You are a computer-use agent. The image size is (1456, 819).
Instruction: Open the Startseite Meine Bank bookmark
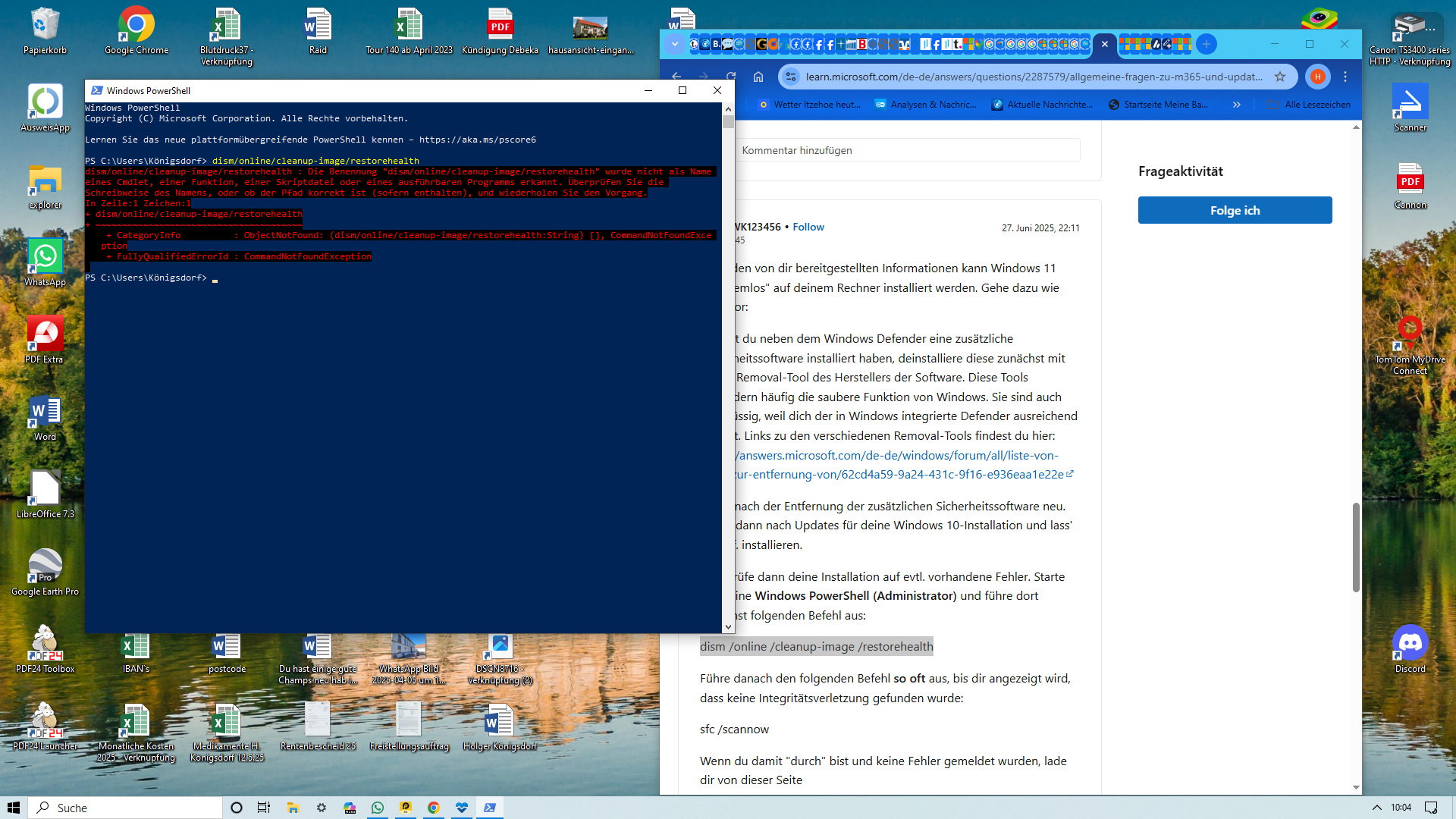[1158, 105]
